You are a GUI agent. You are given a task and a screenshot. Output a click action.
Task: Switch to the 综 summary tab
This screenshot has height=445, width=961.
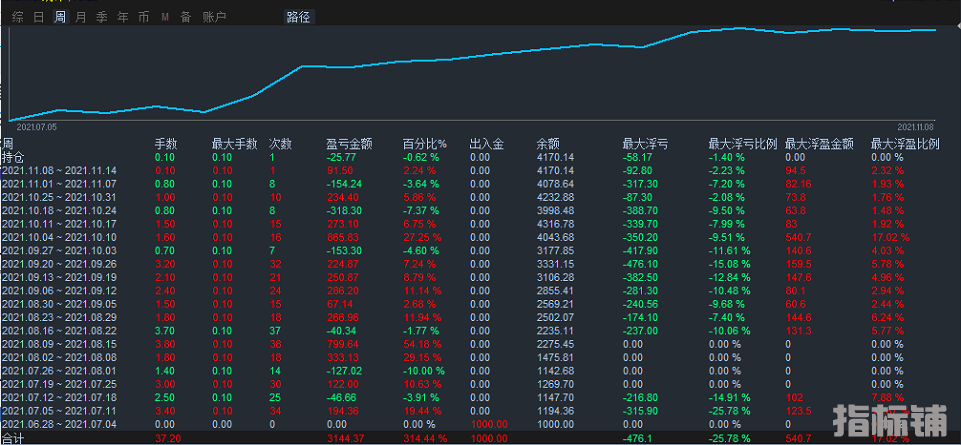[x=18, y=17]
